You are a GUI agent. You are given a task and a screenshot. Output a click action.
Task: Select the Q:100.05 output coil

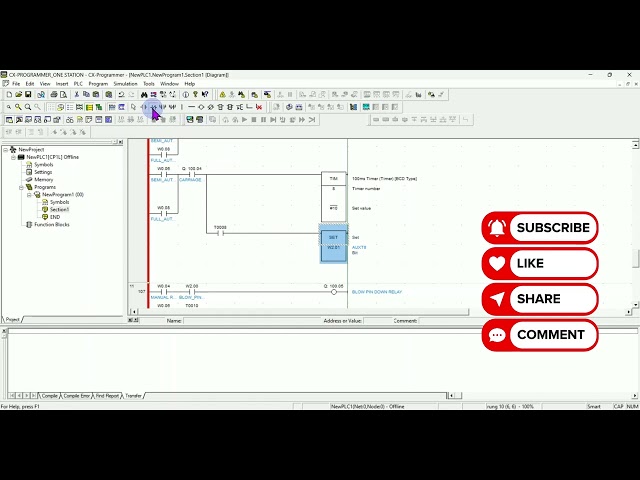[334, 290]
